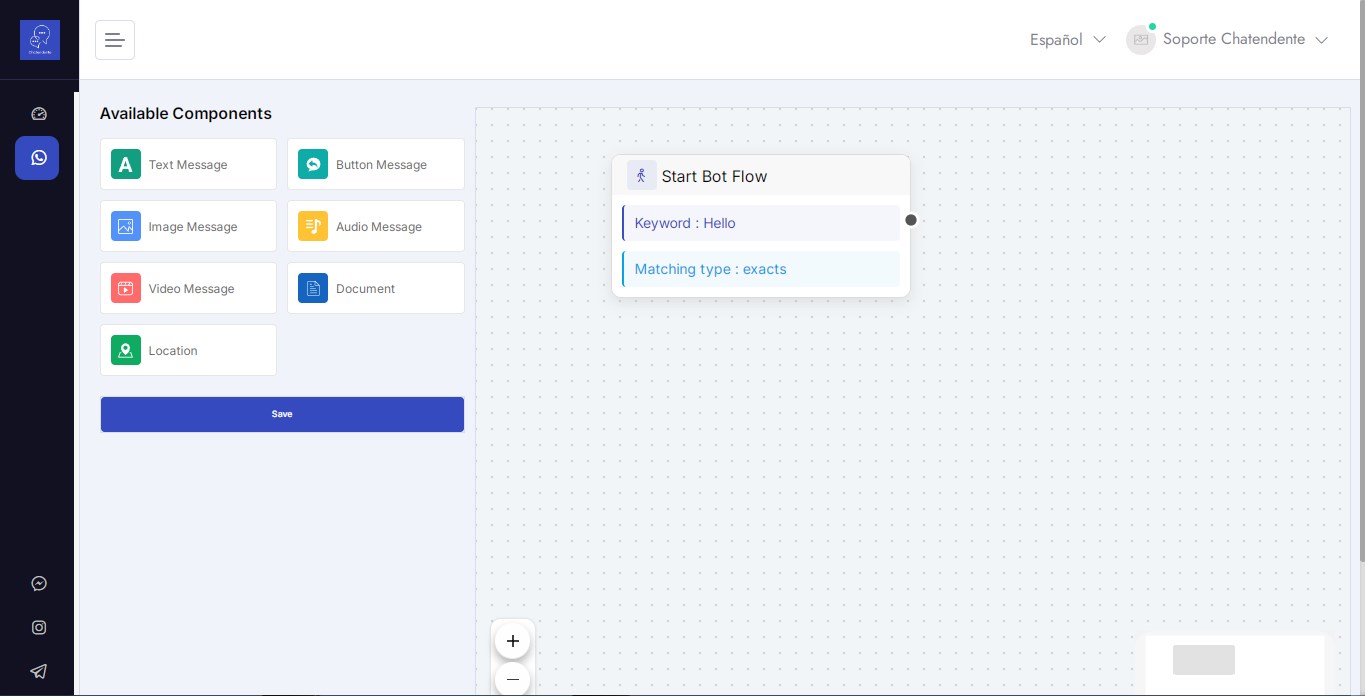The width and height of the screenshot is (1365, 696).
Task: Open Telegram section in sidebar
Action: tap(38, 672)
